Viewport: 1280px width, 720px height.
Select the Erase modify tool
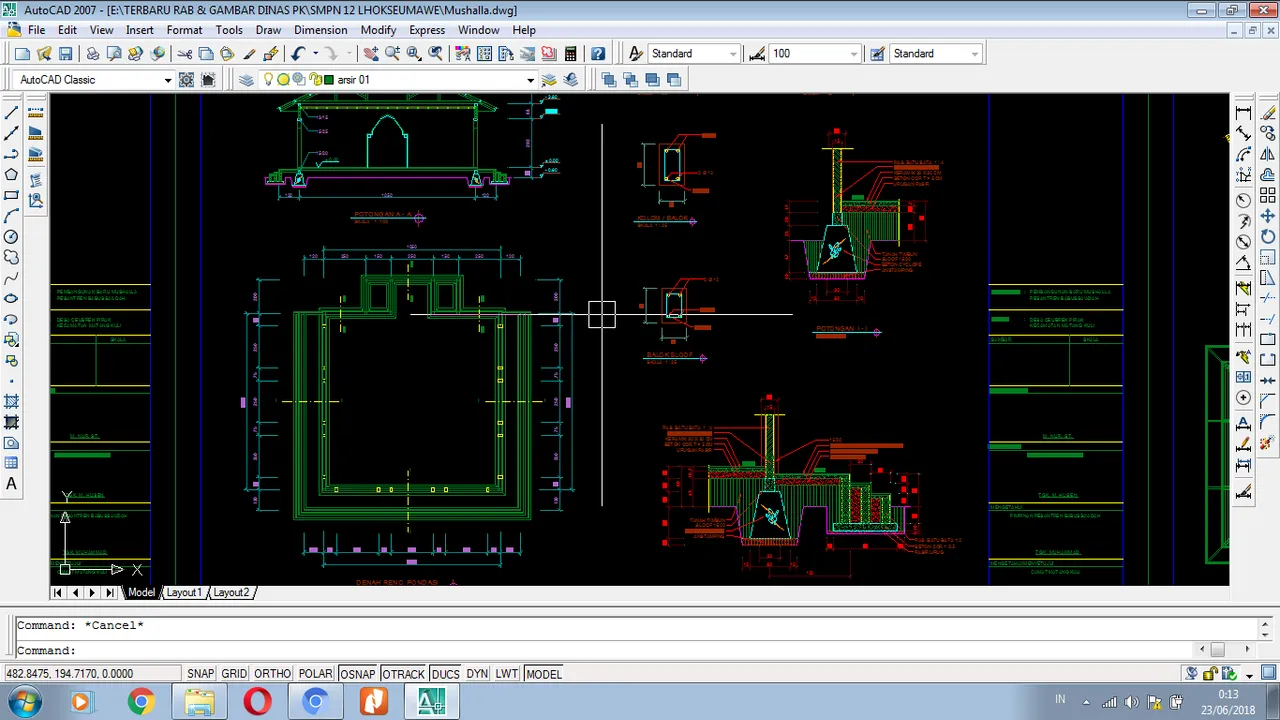pos(1268,112)
